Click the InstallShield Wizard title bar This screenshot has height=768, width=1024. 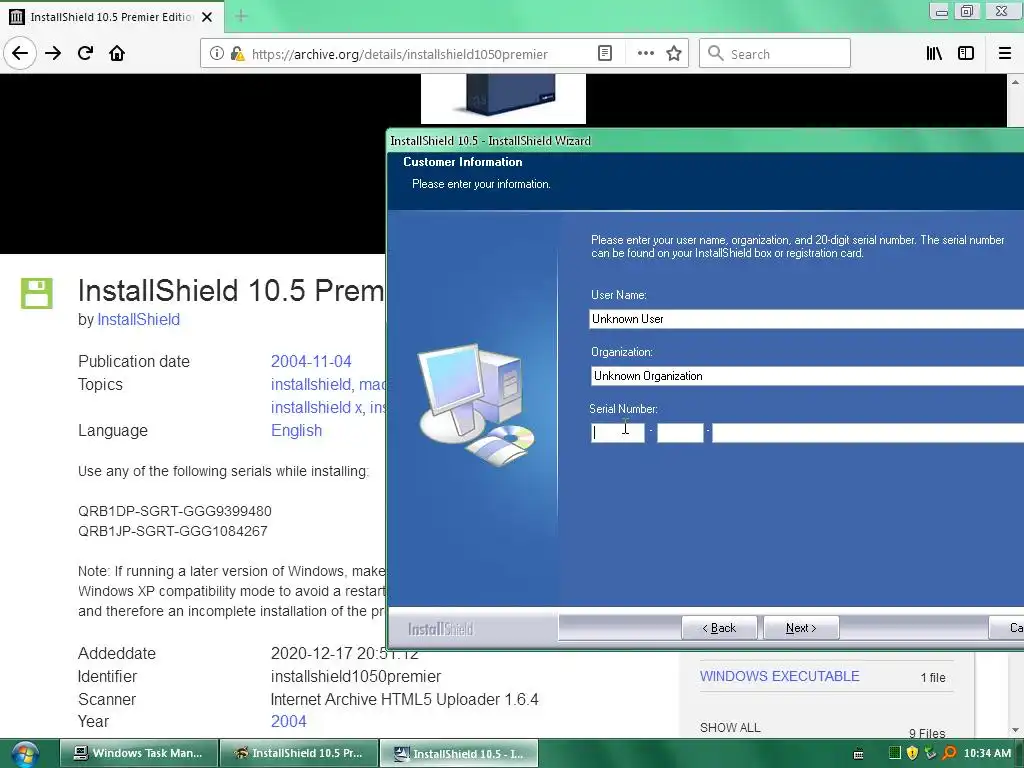(x=705, y=140)
